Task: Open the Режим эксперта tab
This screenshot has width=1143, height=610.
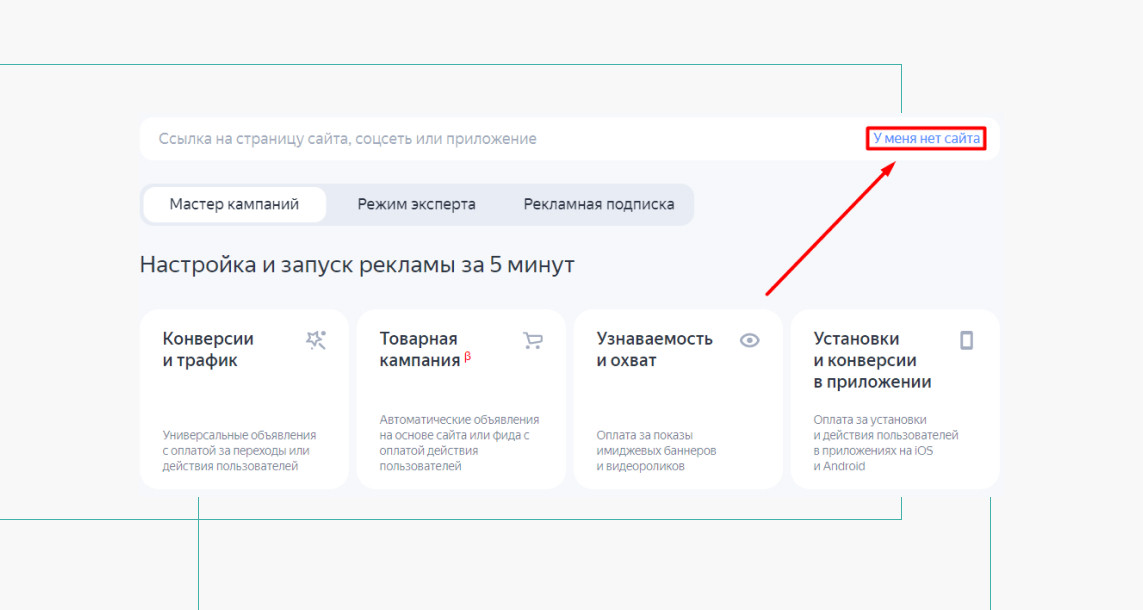Action: pos(416,204)
